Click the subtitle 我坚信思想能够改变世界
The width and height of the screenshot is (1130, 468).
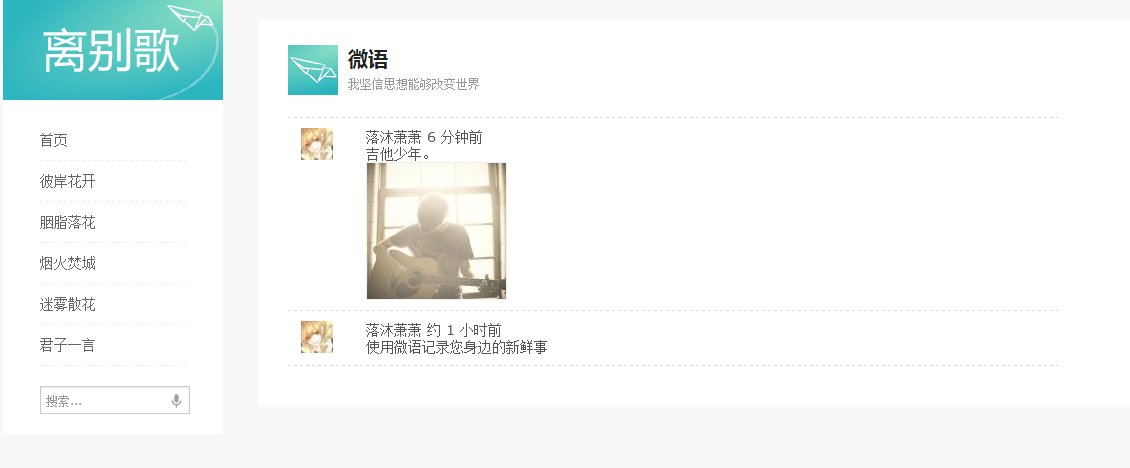click(x=414, y=84)
